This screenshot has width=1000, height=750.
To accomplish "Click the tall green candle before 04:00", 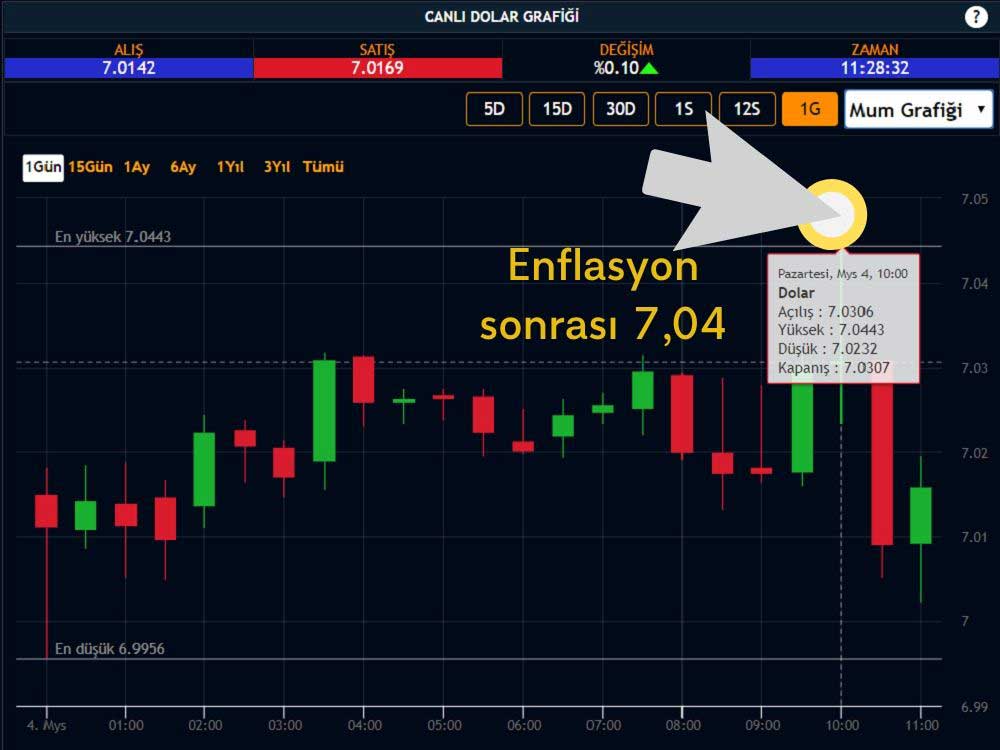I will tap(324, 411).
